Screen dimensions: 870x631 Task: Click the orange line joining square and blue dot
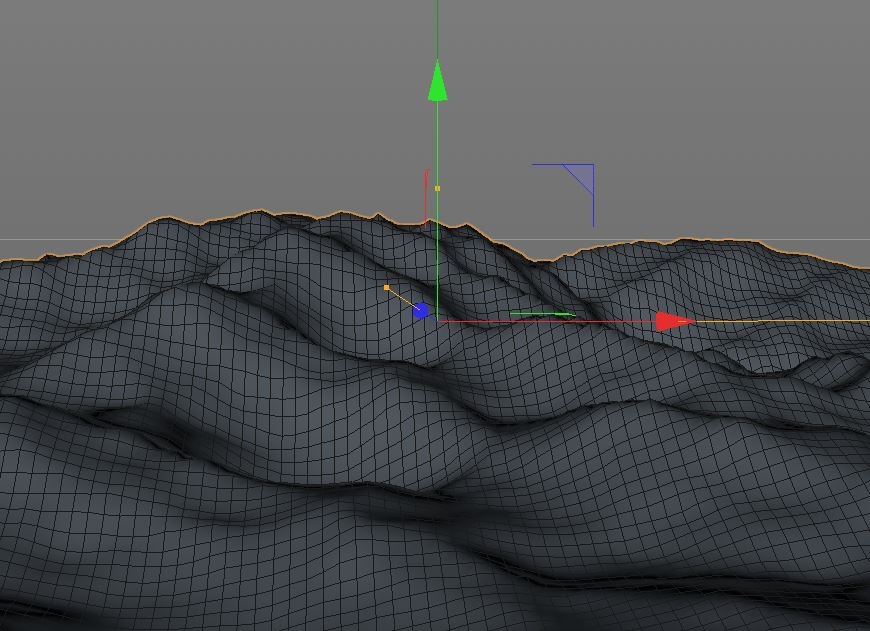coord(401,298)
